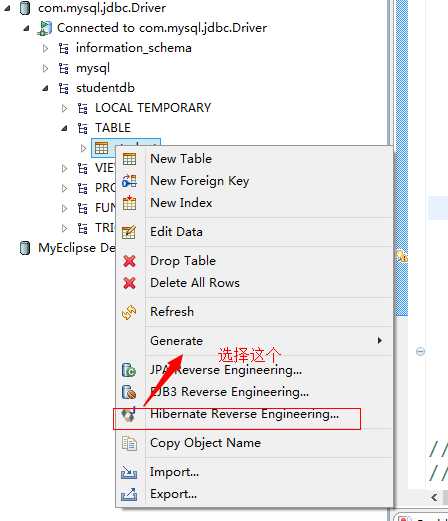The image size is (448, 521).
Task: Choose New Table from context menu
Action: [255, 159]
